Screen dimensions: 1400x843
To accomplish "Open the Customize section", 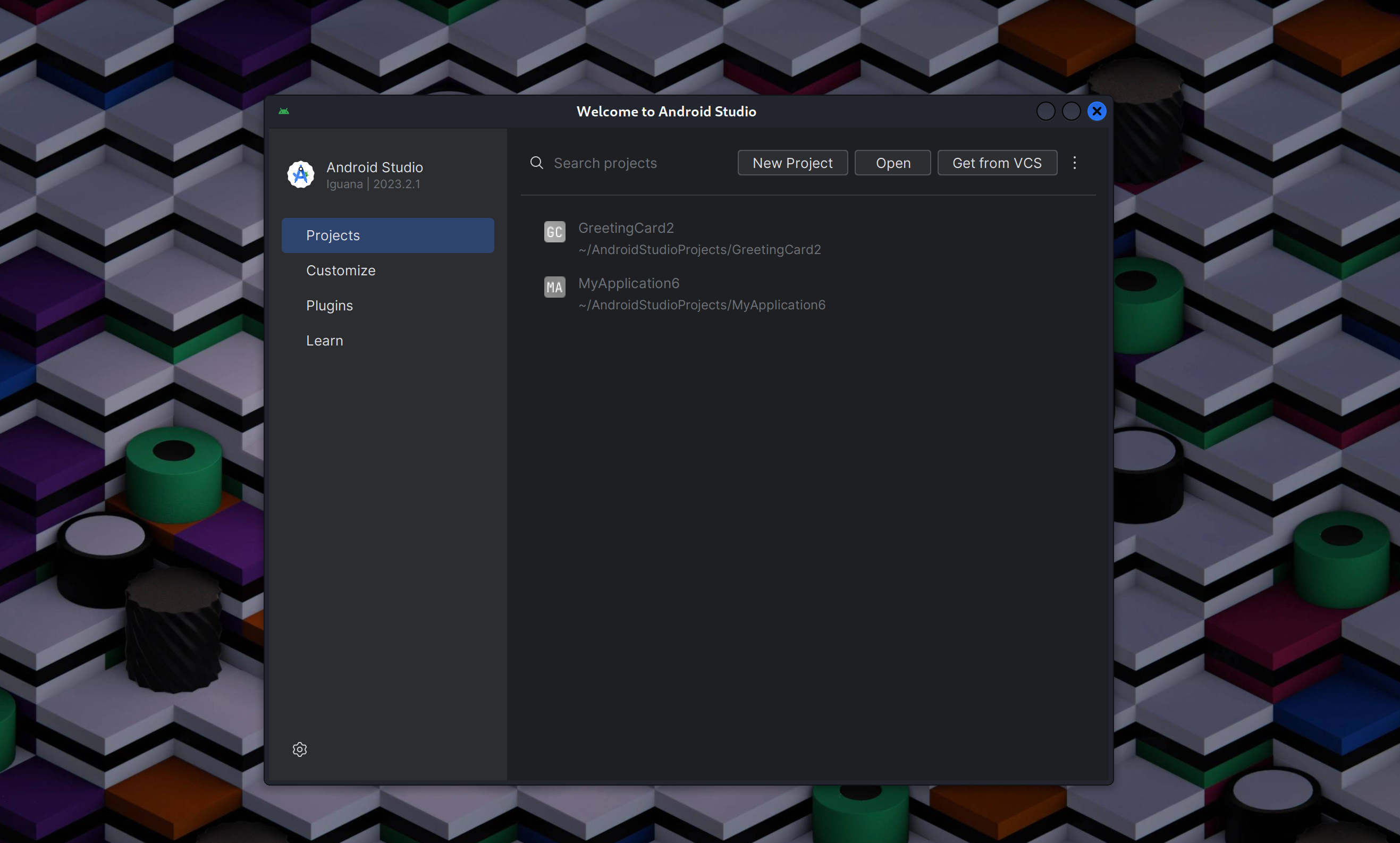I will coord(341,271).
